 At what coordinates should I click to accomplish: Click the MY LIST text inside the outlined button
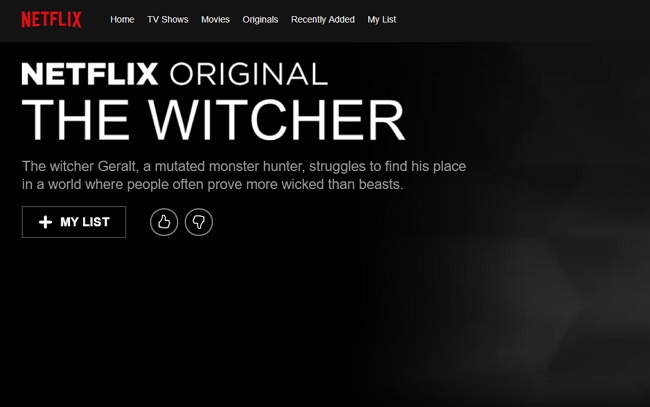(x=85, y=222)
